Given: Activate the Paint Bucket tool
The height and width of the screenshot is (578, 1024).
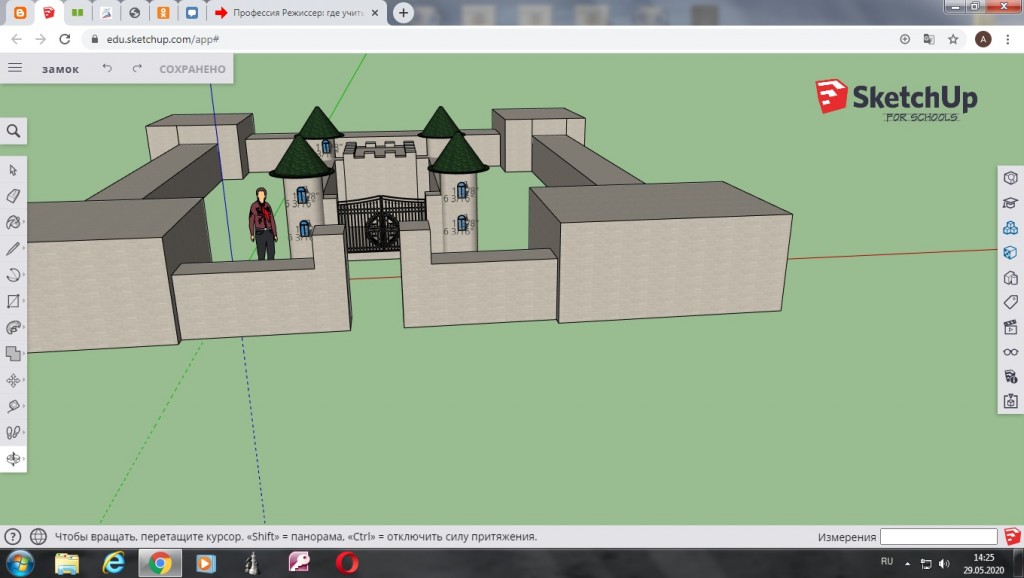Looking at the screenshot, I should (x=13, y=222).
